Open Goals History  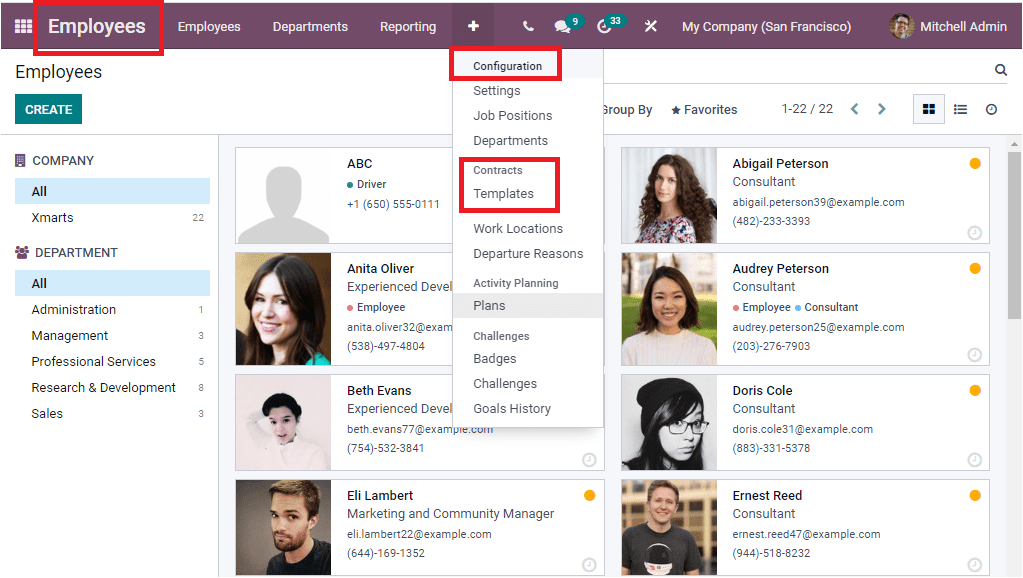tap(511, 408)
